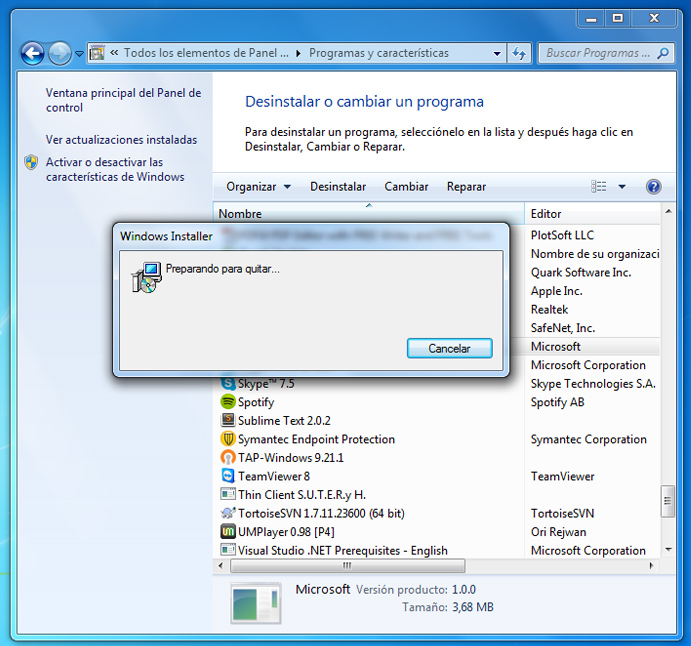The height and width of the screenshot is (646, 691).
Task: Click the refresh button beside address bar
Action: tap(519, 53)
